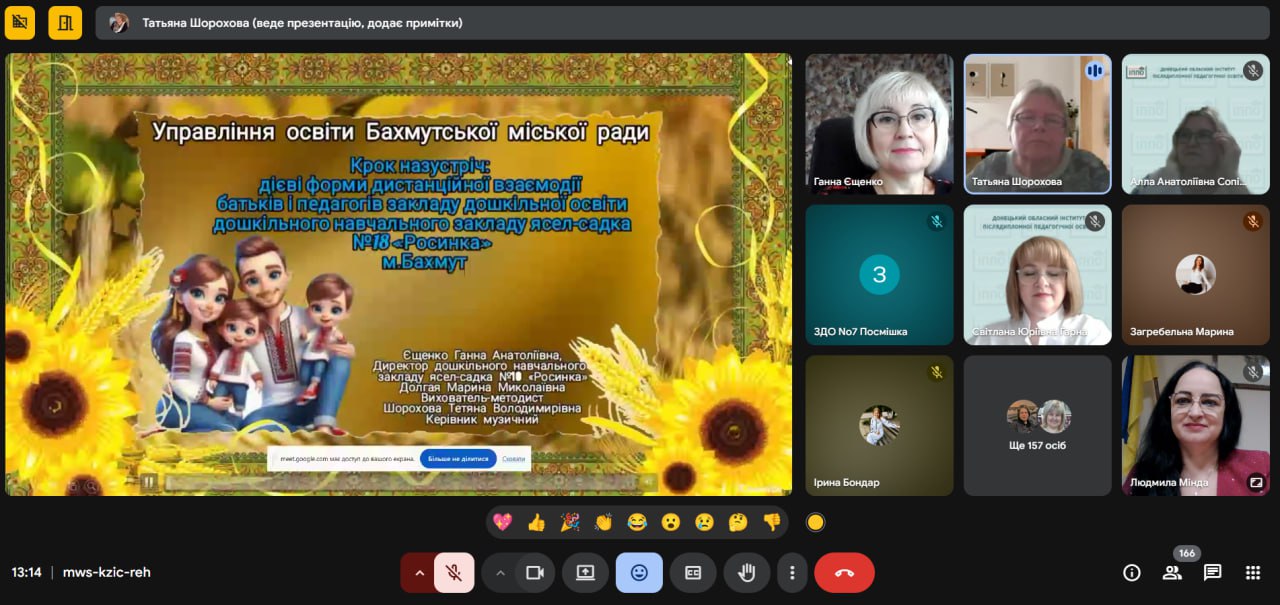The width and height of the screenshot is (1280, 605).
Task: Open more options three-dot menu
Action: pyautogui.click(x=792, y=573)
